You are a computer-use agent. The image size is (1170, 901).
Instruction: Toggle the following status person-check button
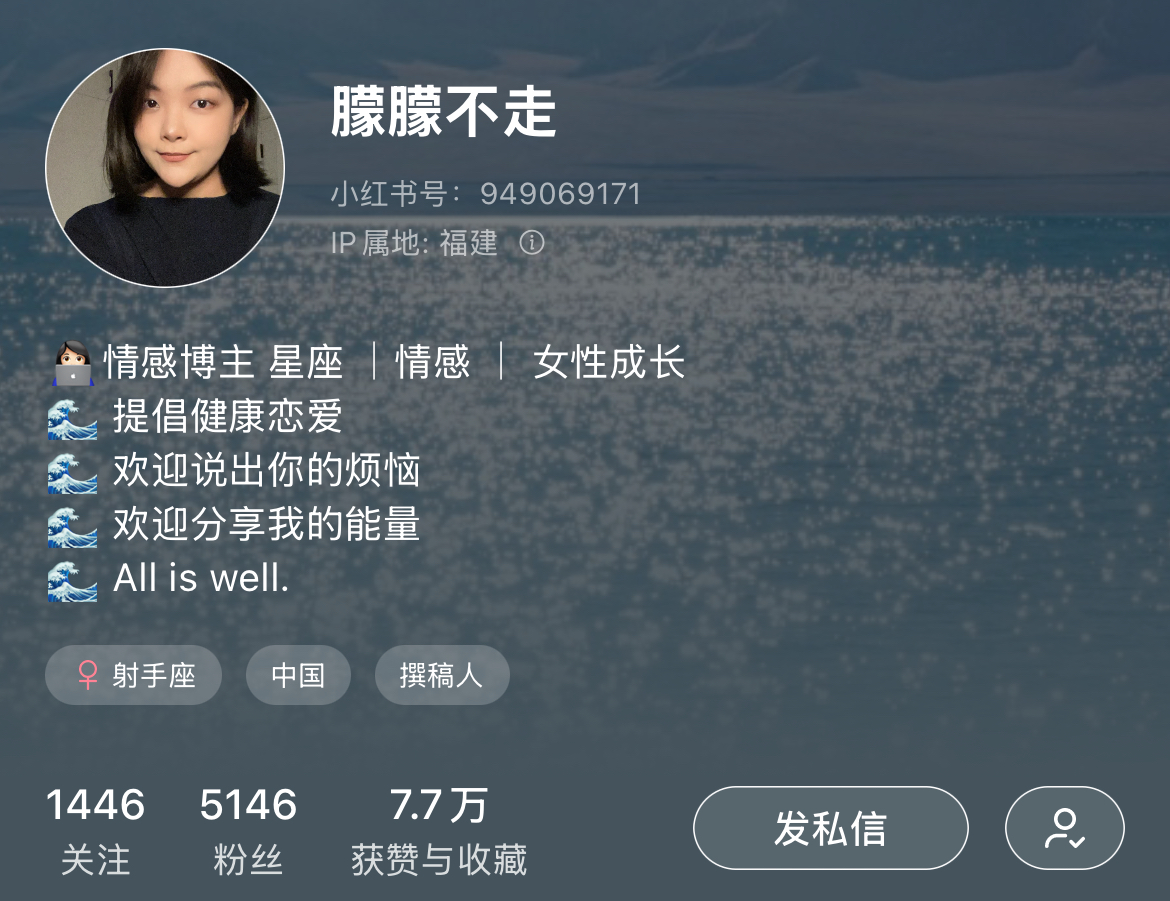[x=1064, y=828]
